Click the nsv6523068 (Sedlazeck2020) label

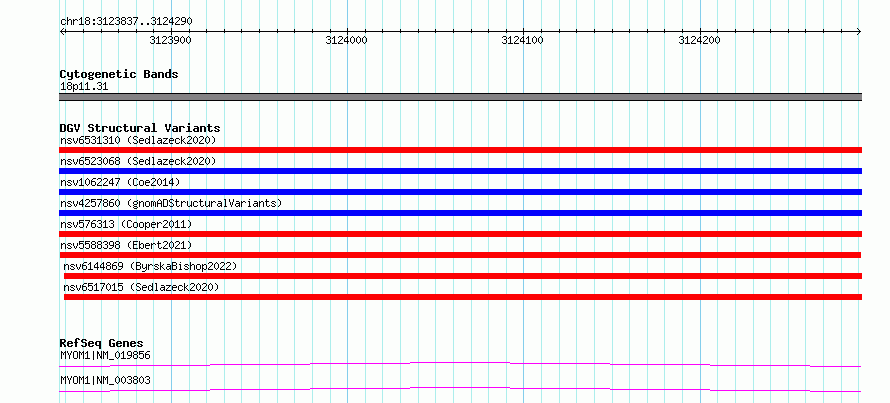[x=138, y=161]
